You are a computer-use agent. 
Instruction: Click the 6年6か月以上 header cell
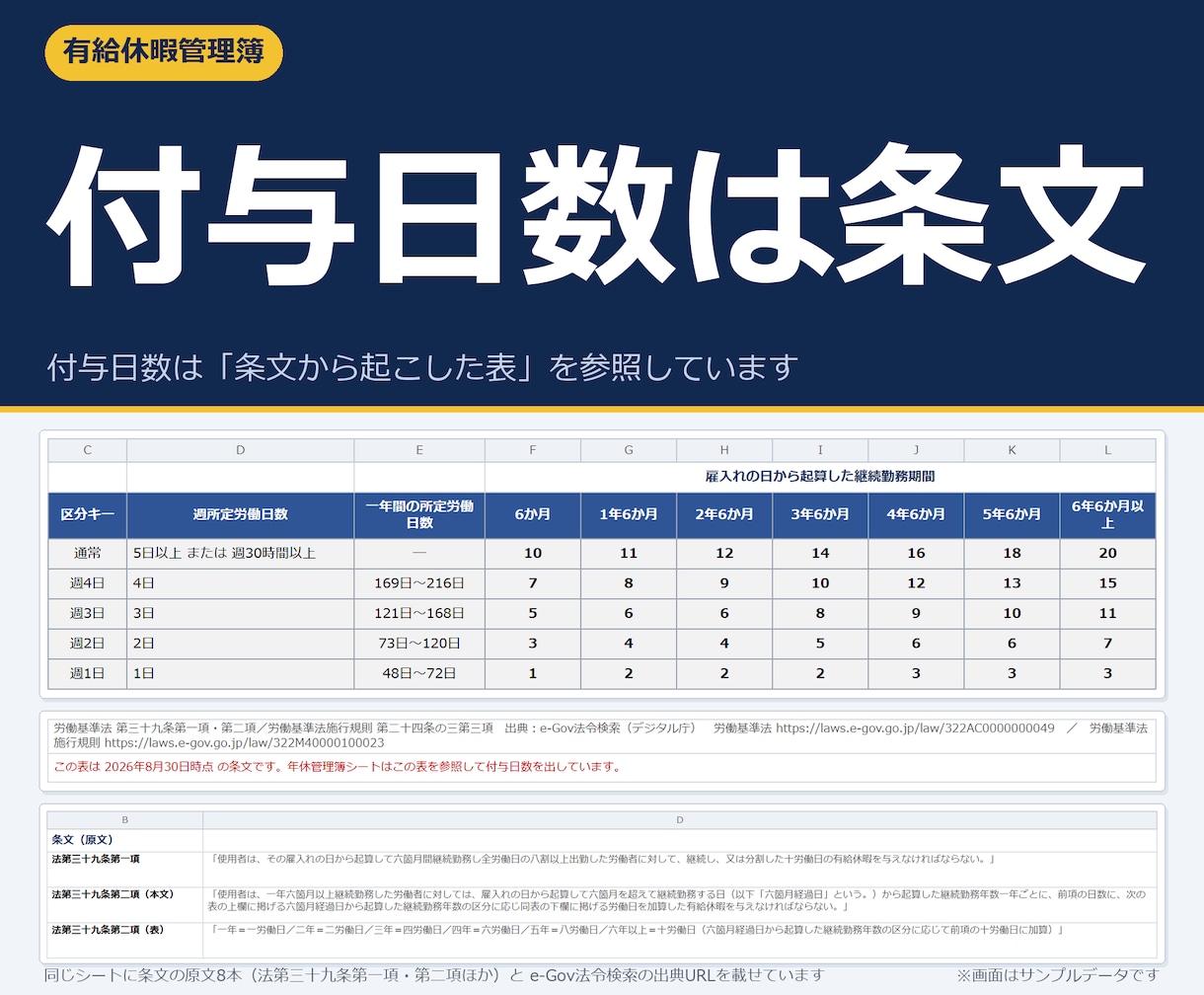tap(1107, 515)
